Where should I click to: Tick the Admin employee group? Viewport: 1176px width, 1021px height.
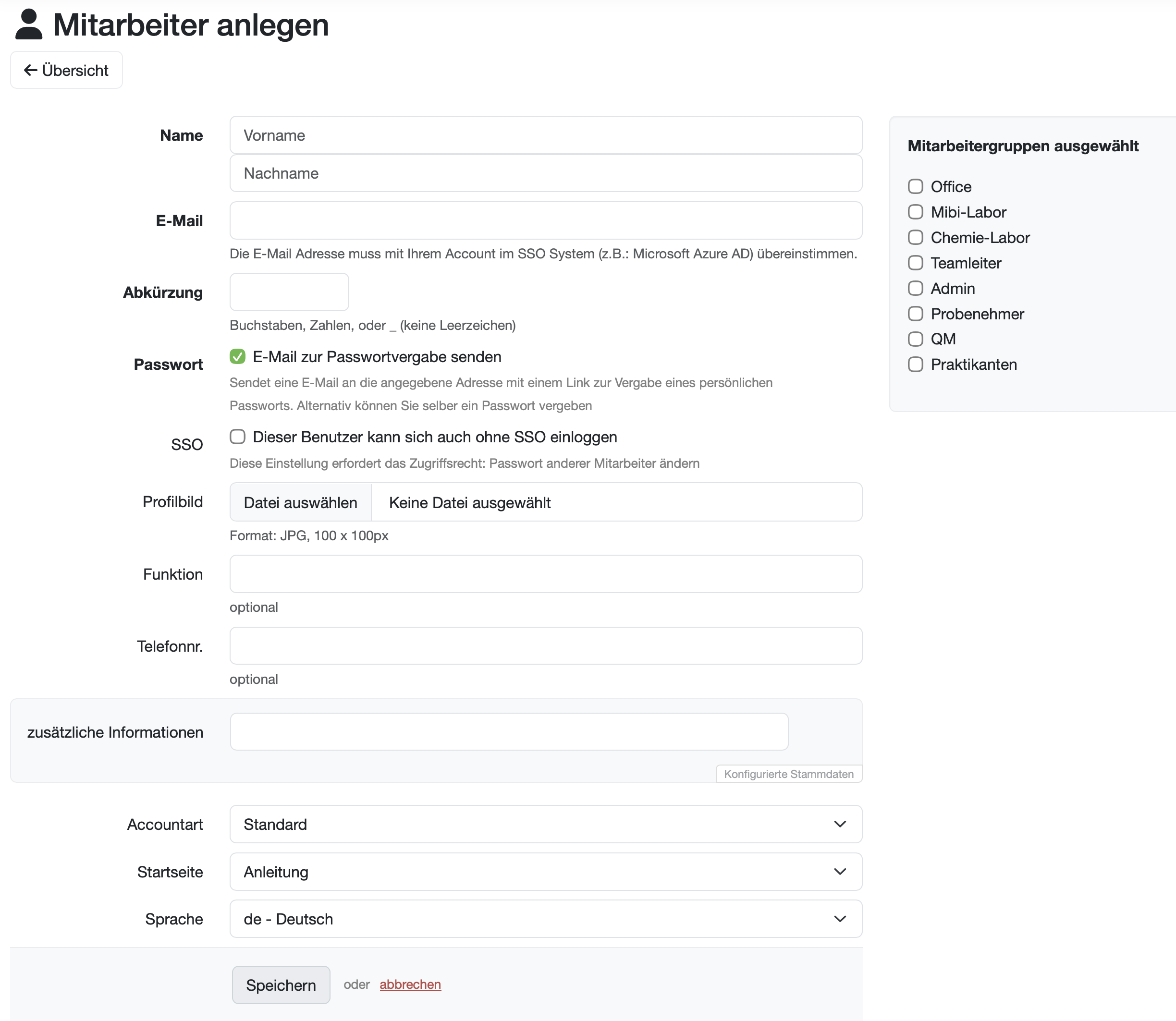point(916,288)
